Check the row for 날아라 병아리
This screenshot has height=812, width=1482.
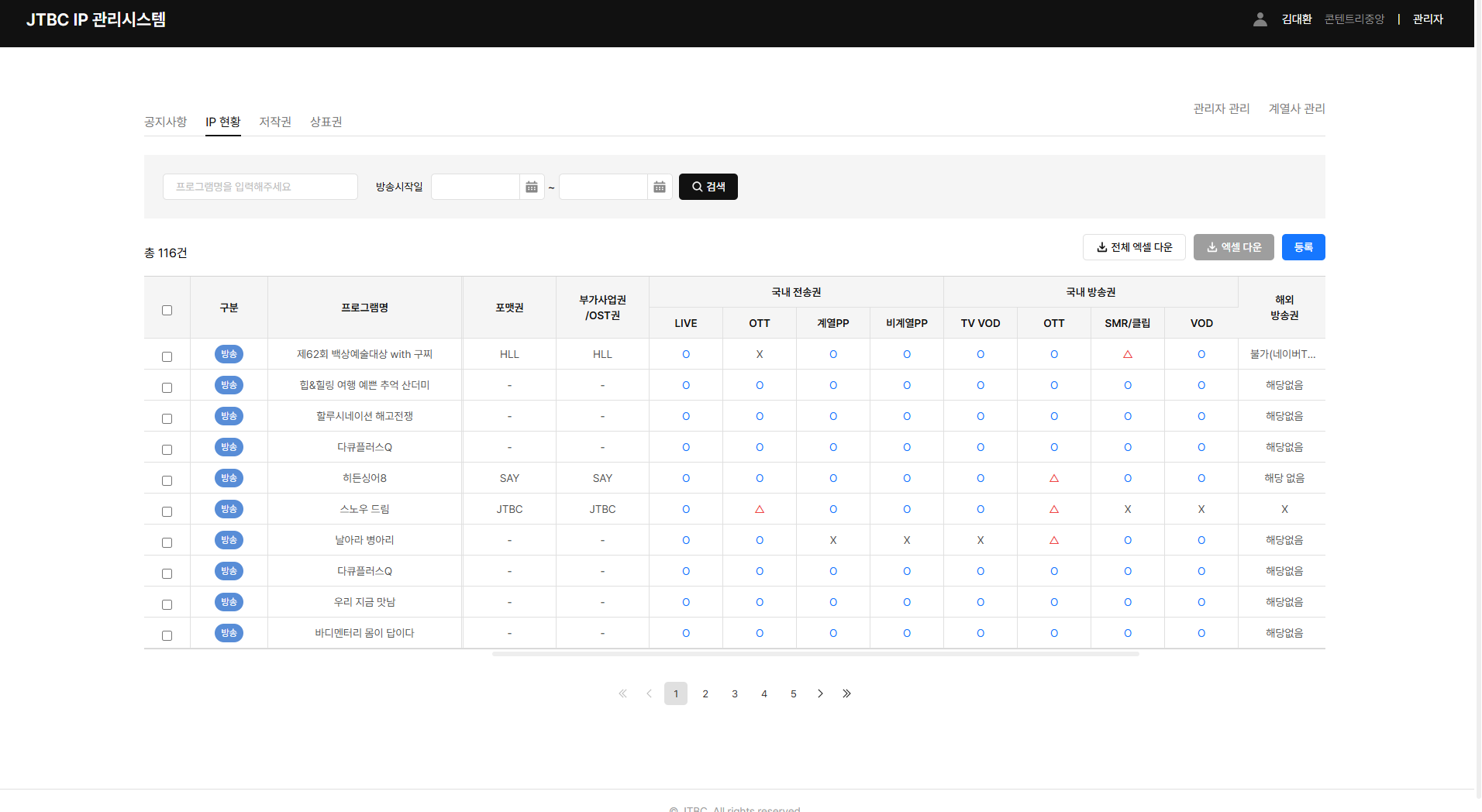(x=167, y=542)
